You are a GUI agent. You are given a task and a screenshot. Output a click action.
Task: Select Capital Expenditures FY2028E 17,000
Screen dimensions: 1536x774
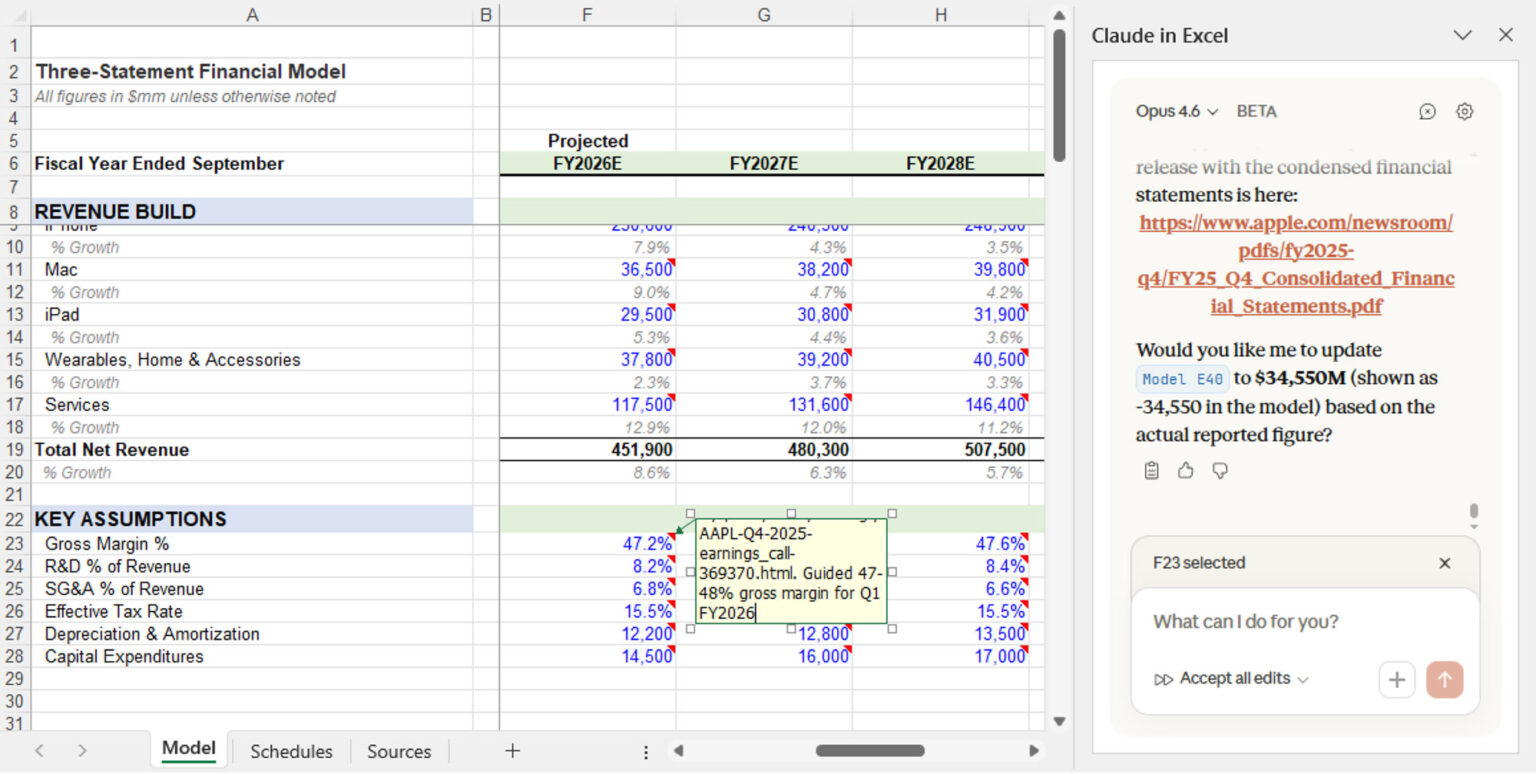[941, 657]
